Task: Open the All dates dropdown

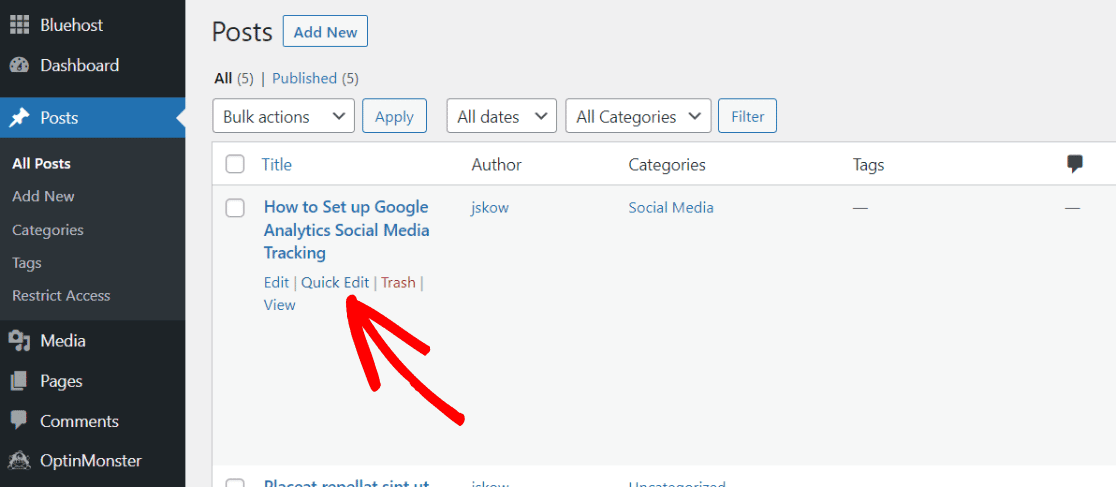Action: (502, 116)
